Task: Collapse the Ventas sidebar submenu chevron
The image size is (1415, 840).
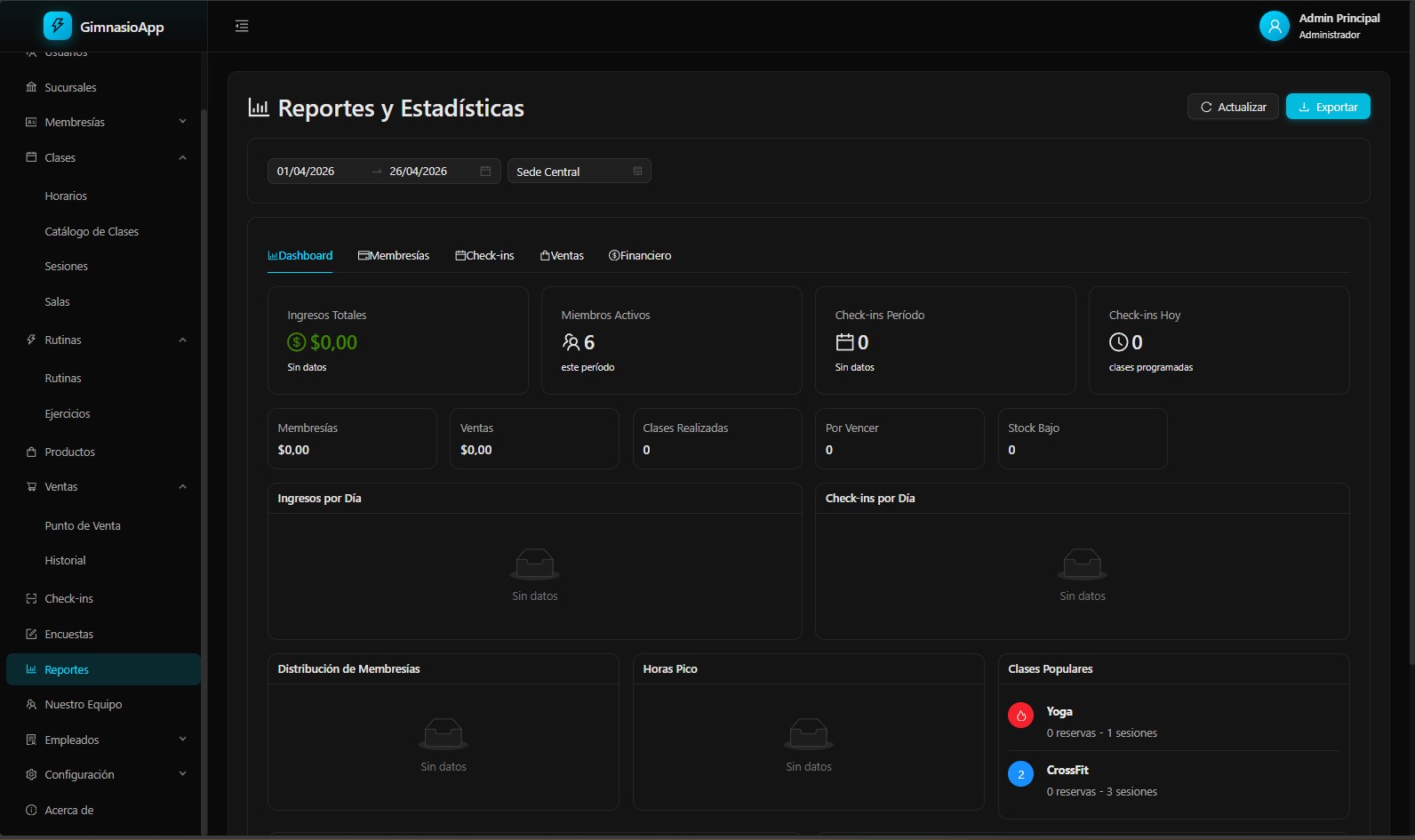Action: [x=182, y=486]
